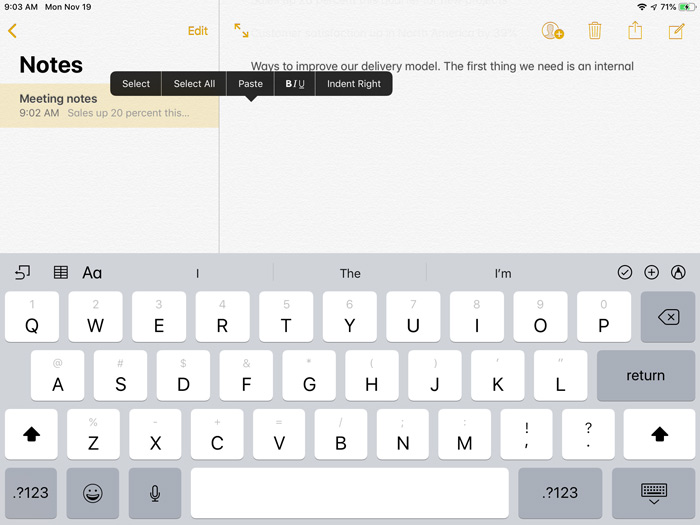Toggle the left Shift key
Image resolution: width=700 pixels, height=525 pixels.
coord(31,434)
